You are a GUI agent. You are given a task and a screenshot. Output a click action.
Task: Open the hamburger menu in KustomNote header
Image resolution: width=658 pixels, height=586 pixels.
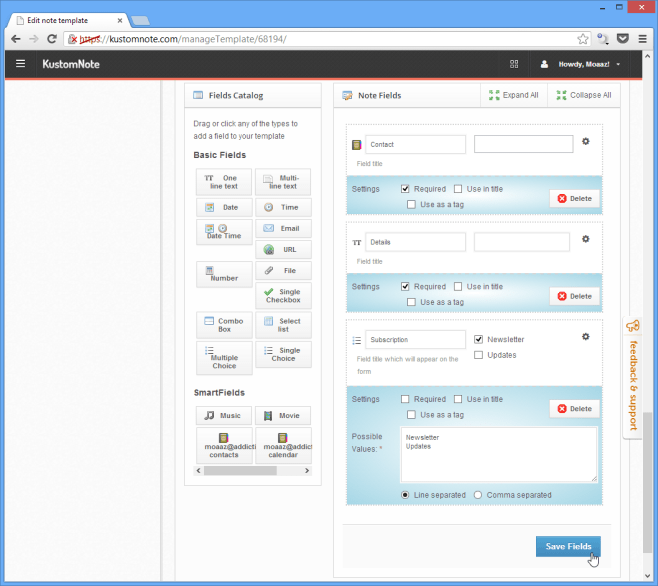tap(20, 64)
